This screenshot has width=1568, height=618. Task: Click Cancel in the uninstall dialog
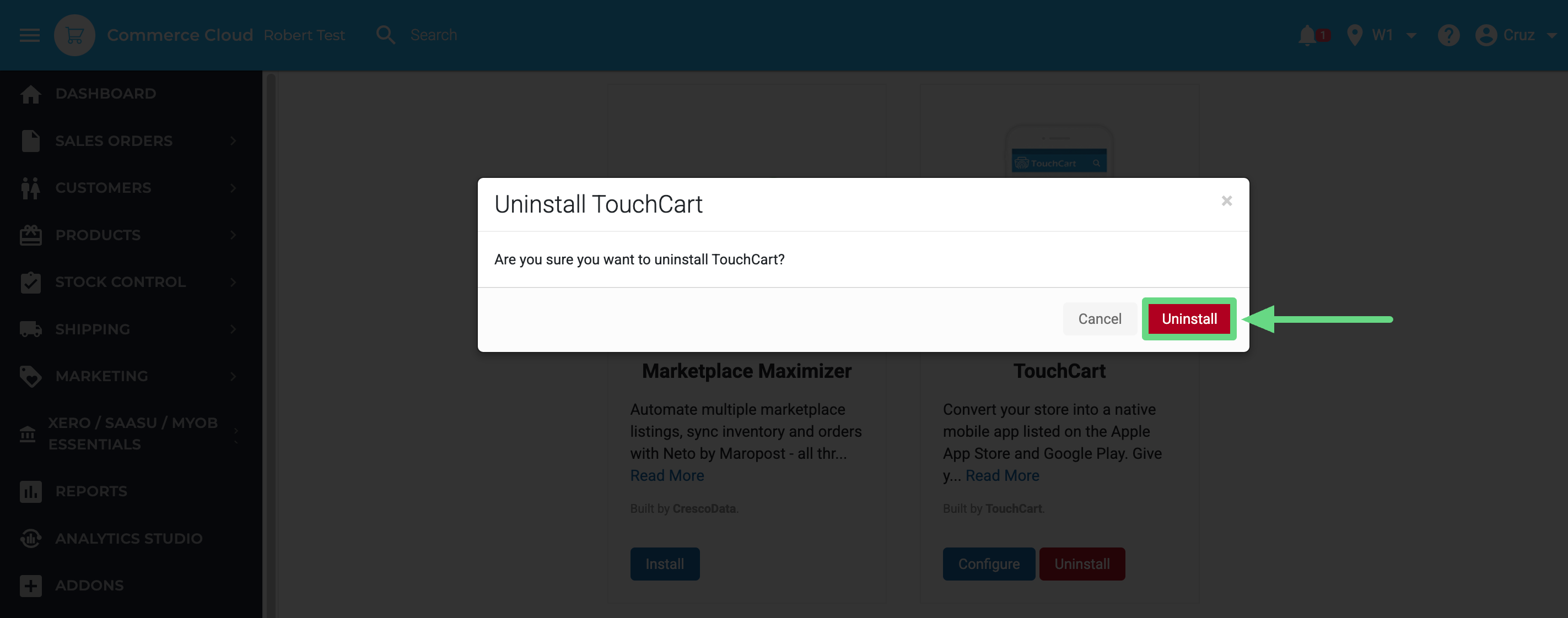click(1100, 318)
